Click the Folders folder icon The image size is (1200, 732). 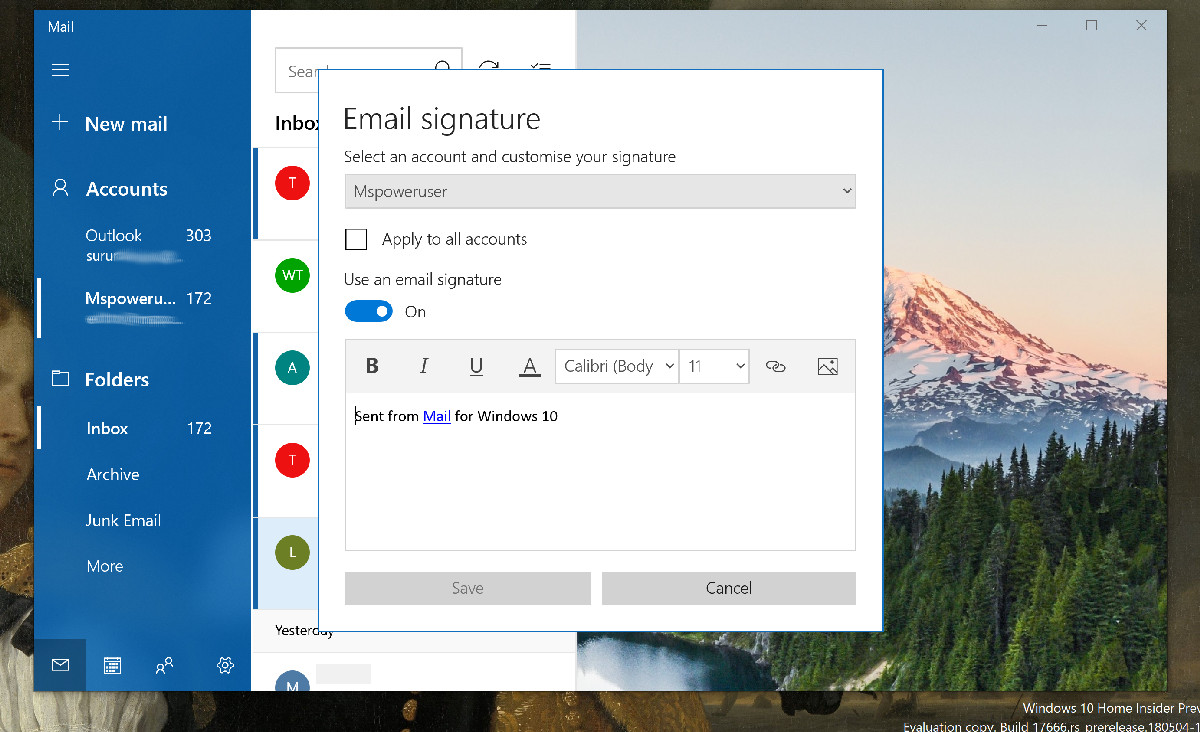pyautogui.click(x=60, y=378)
